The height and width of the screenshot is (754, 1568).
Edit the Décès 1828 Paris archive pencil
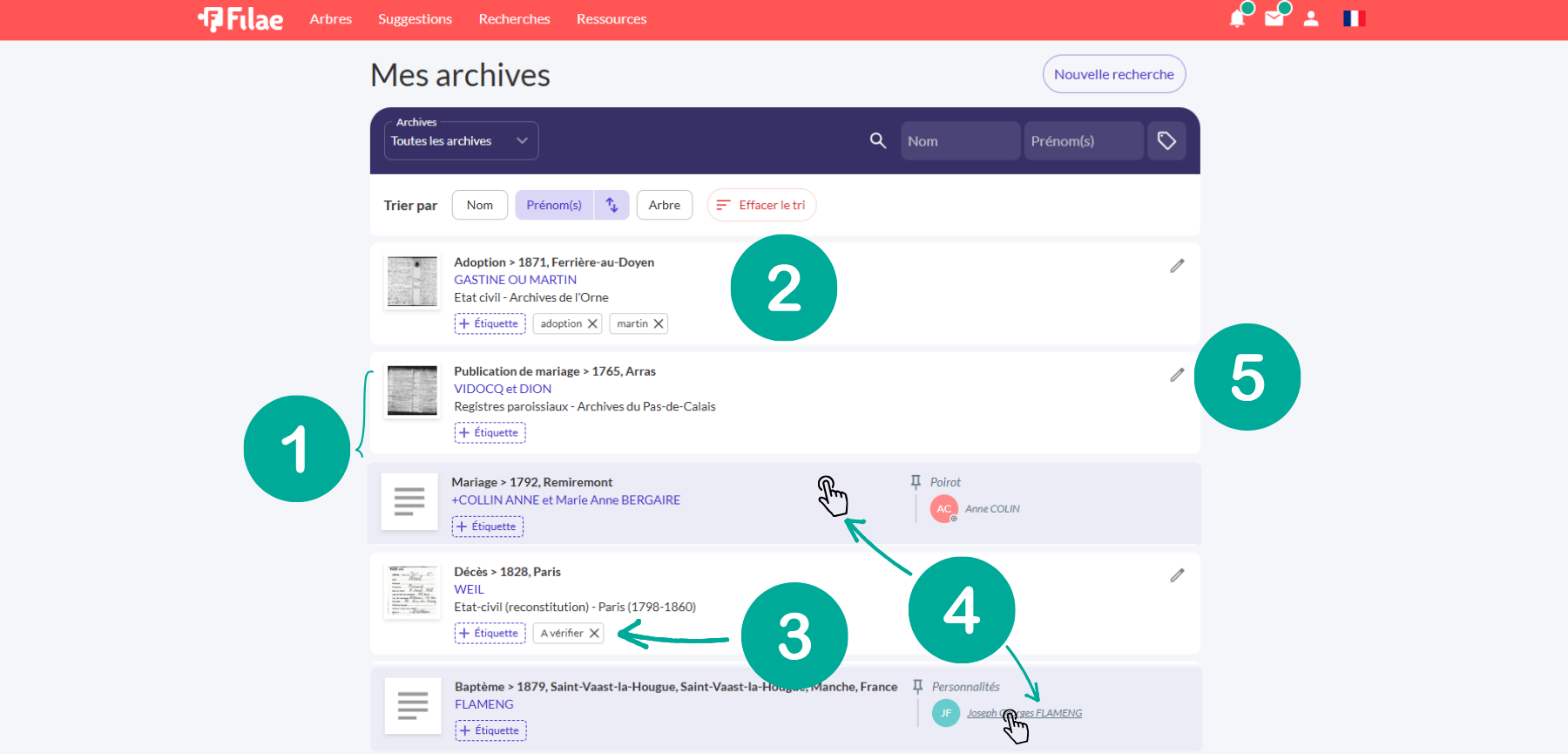1177,575
